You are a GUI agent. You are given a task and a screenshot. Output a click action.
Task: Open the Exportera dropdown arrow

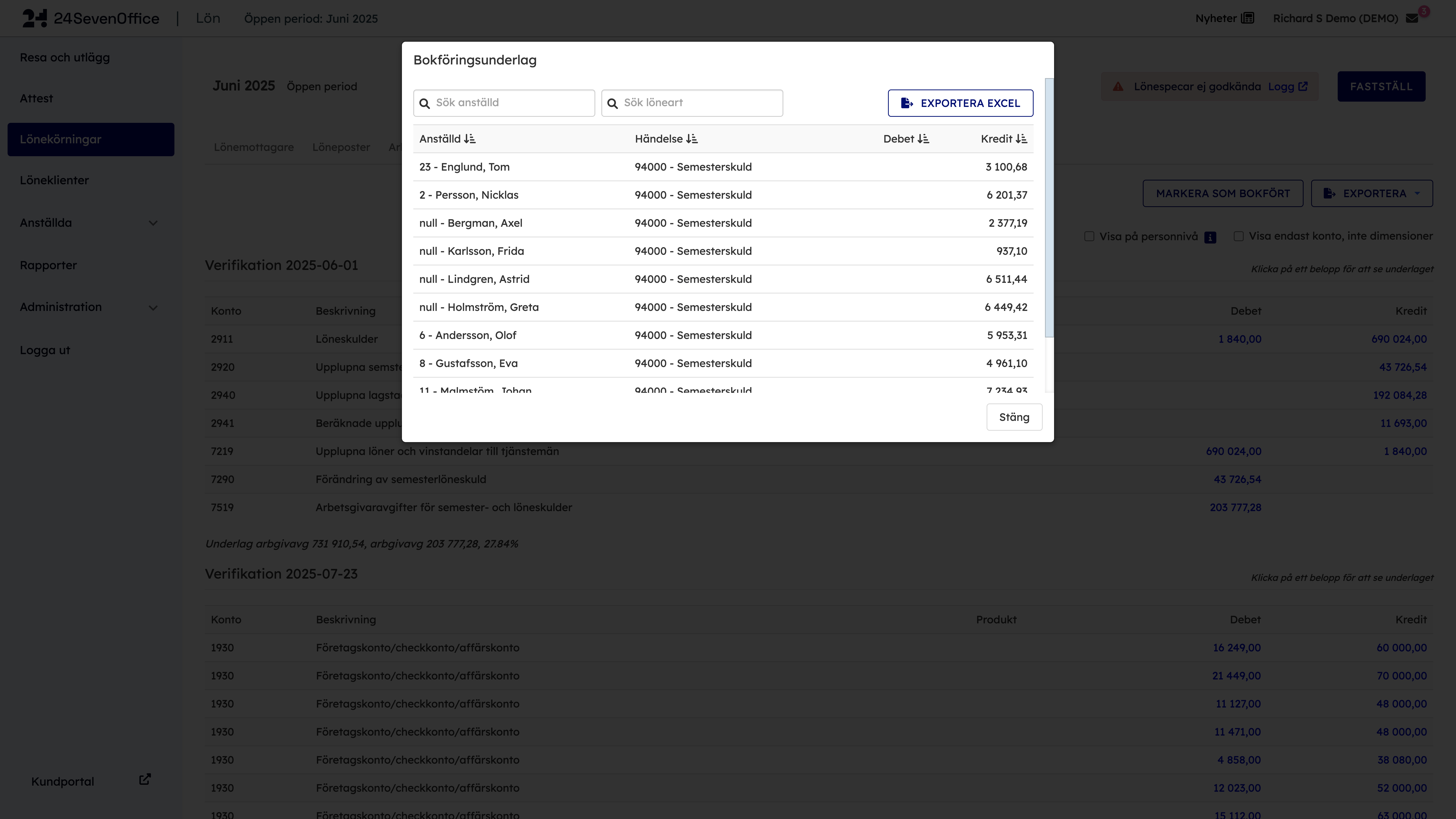tap(1417, 193)
